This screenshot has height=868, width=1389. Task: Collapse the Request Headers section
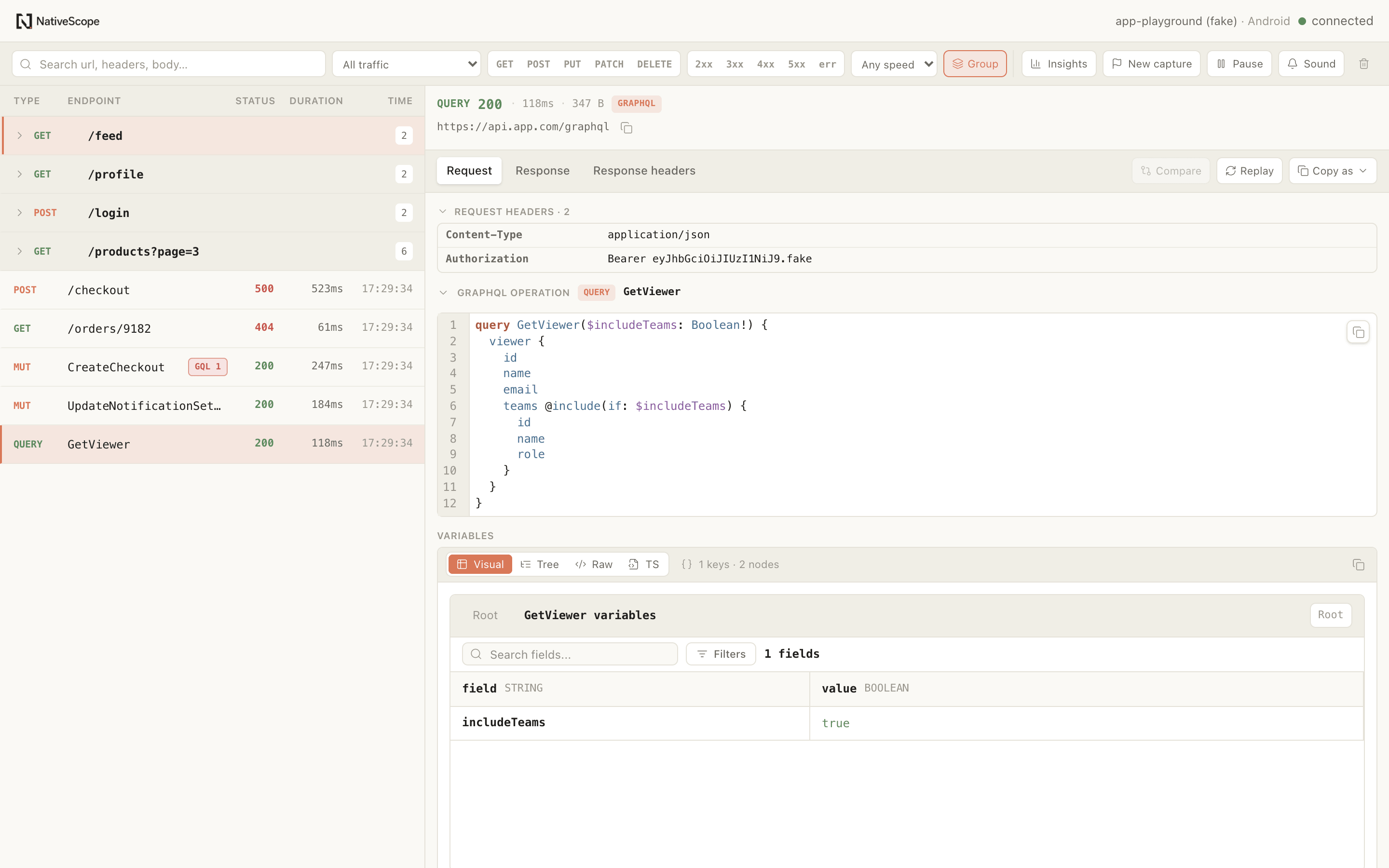pos(443,211)
